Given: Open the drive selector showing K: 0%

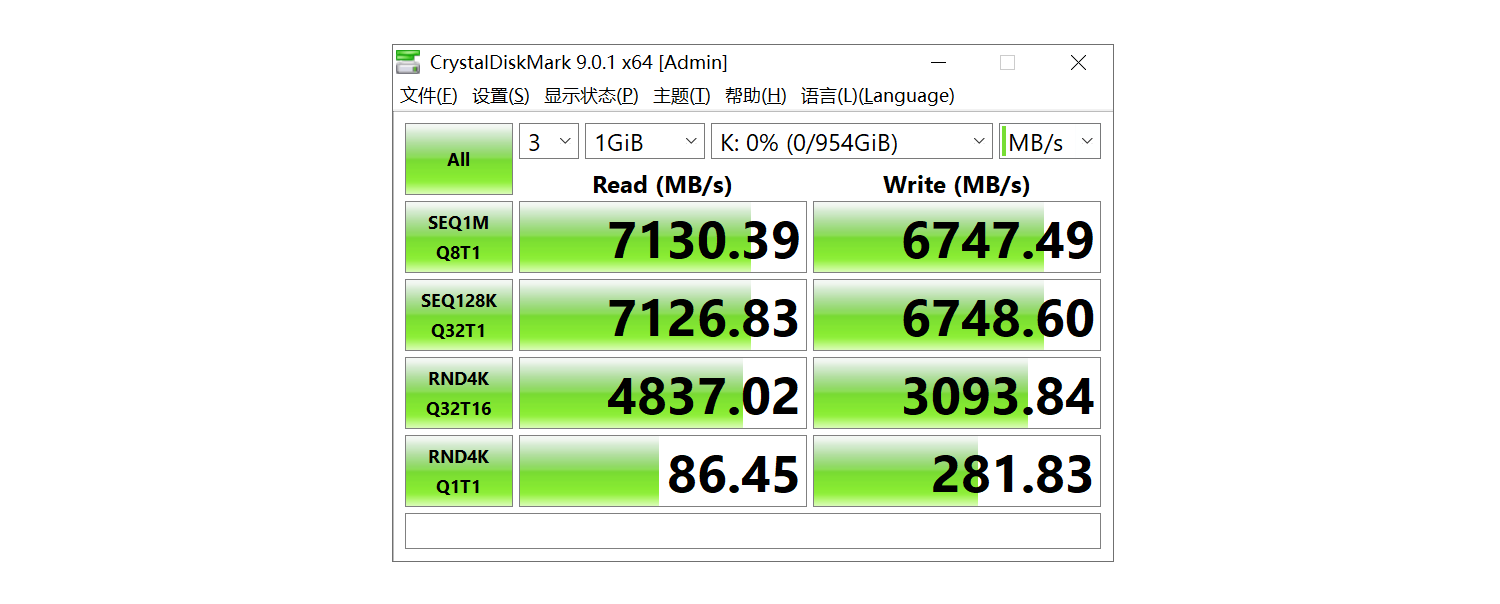Looking at the screenshot, I should [x=852, y=142].
